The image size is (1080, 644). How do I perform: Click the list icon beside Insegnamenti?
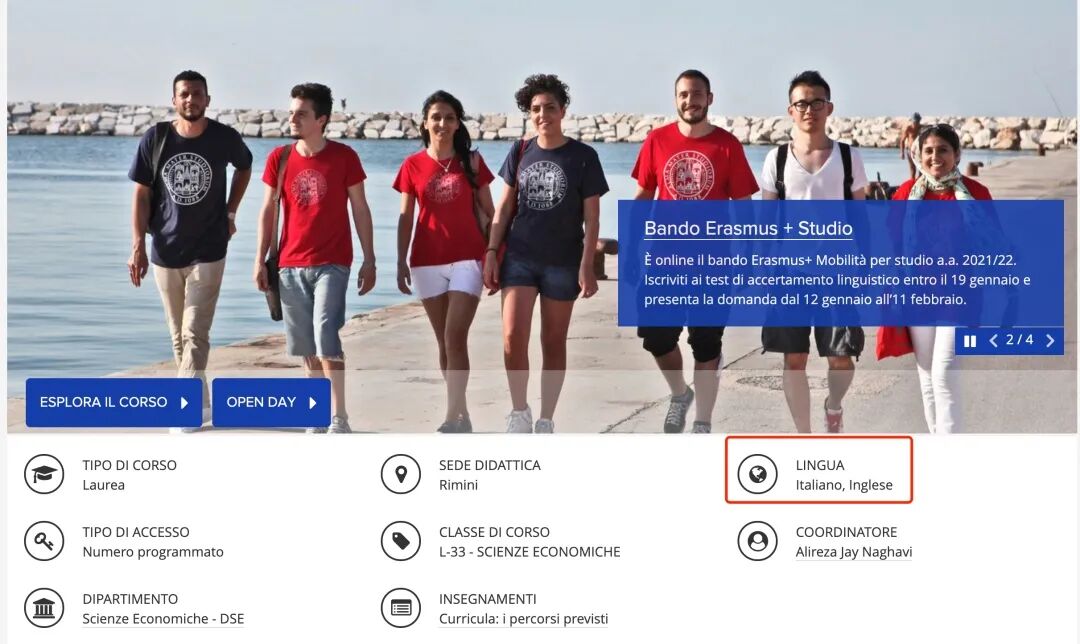click(401, 607)
